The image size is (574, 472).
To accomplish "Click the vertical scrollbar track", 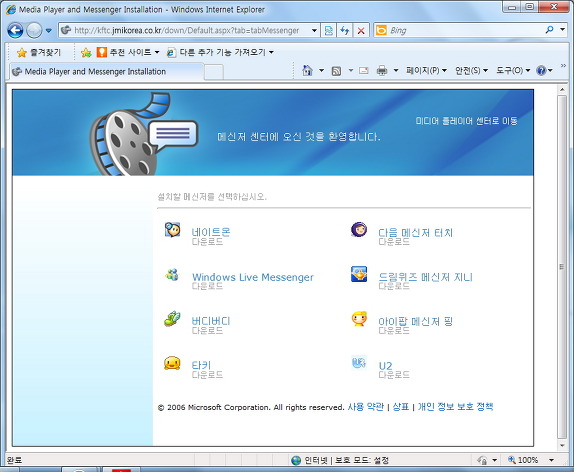I will click(562, 267).
